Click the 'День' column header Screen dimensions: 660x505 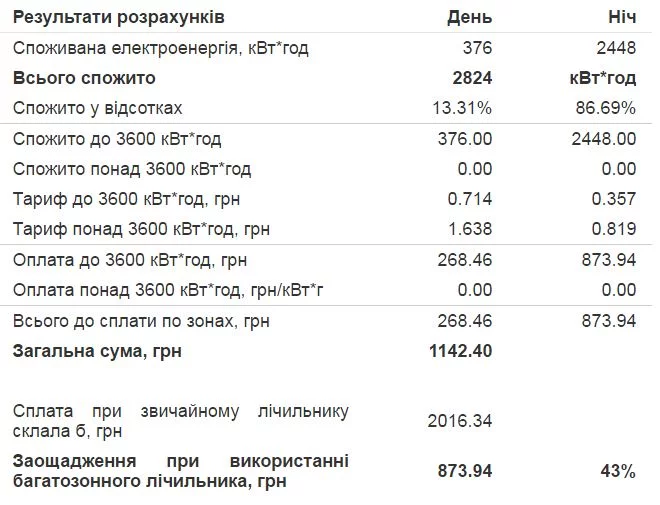coord(469,18)
